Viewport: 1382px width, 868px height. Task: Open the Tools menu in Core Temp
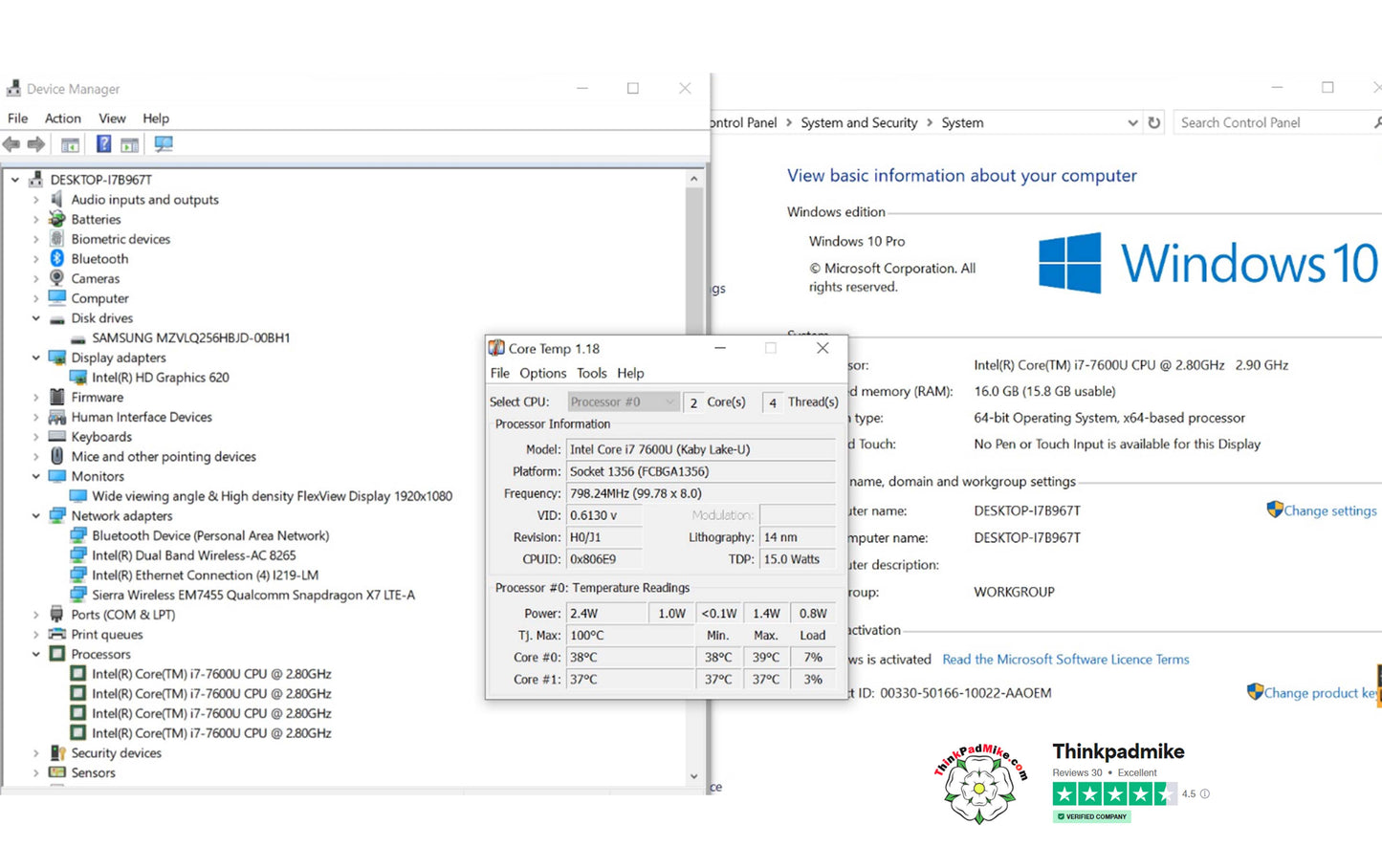coord(592,373)
